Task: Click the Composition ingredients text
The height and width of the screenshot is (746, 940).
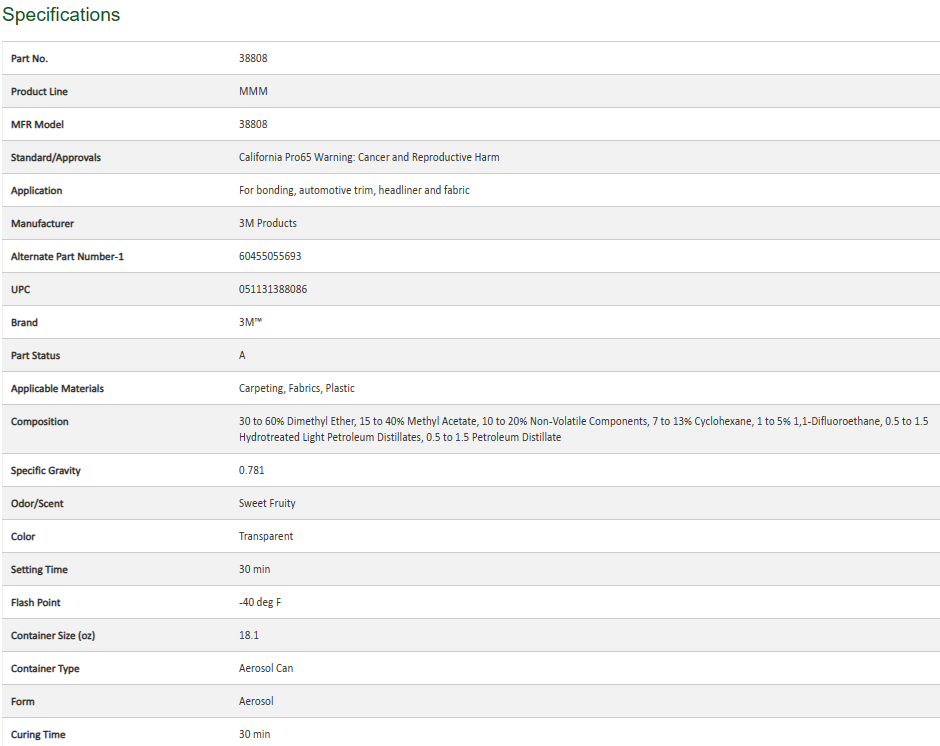Action: [583, 429]
